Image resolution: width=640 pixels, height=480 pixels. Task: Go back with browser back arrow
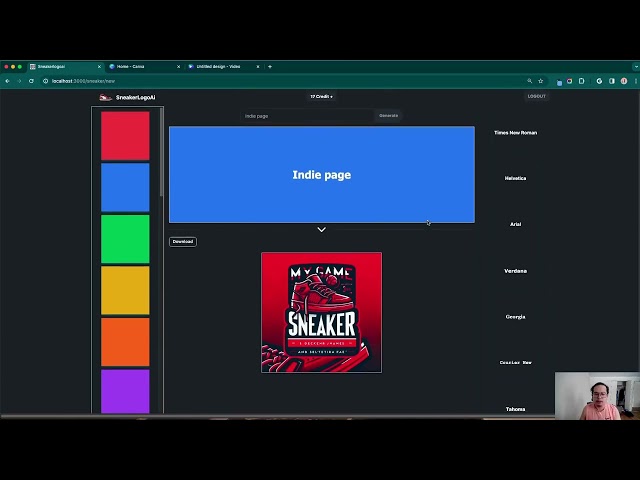(7, 81)
